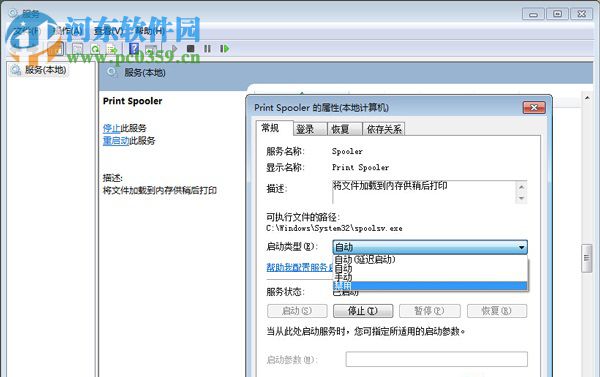
Task: Open the 操作(A) menu
Action: [67, 31]
